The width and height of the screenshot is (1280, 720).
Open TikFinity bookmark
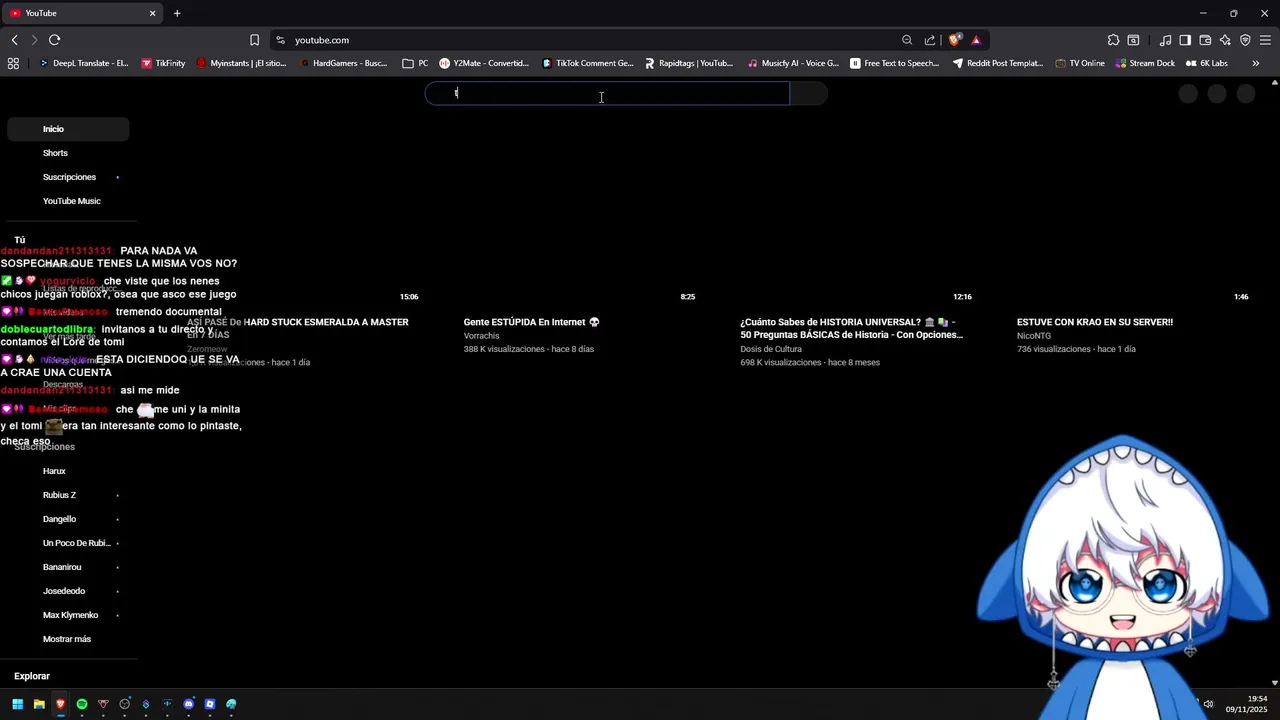pos(163,63)
